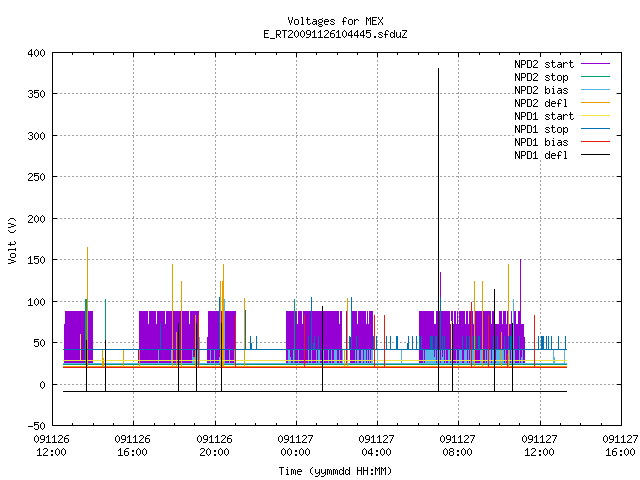Click the orange line sample for NPD2 defl
Screen dimensions: 640x480
596,102
